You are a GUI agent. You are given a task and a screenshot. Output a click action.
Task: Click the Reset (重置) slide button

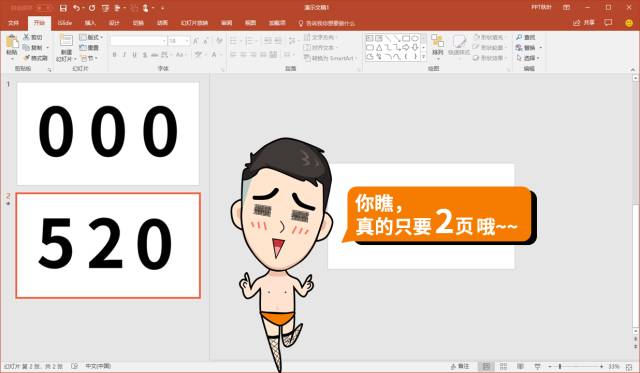click(89, 47)
